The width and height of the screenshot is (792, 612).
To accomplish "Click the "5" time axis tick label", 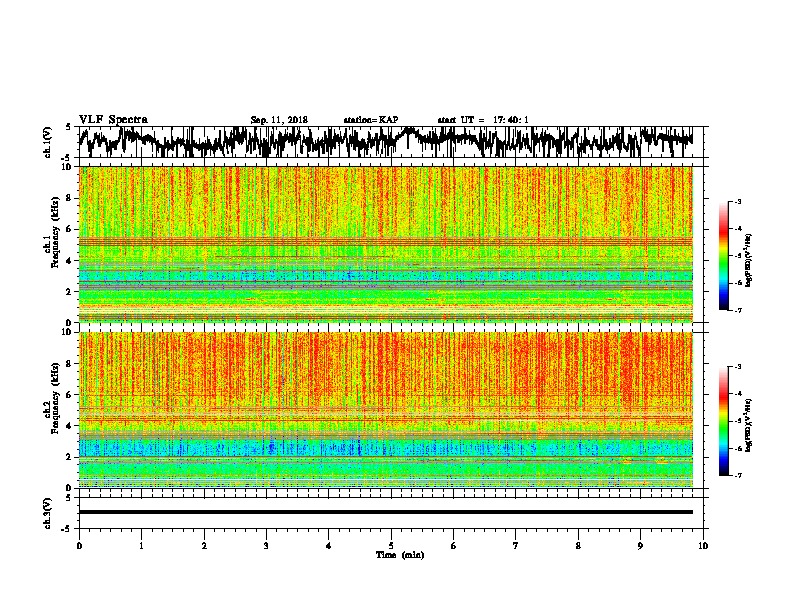I will pyautogui.click(x=391, y=546).
